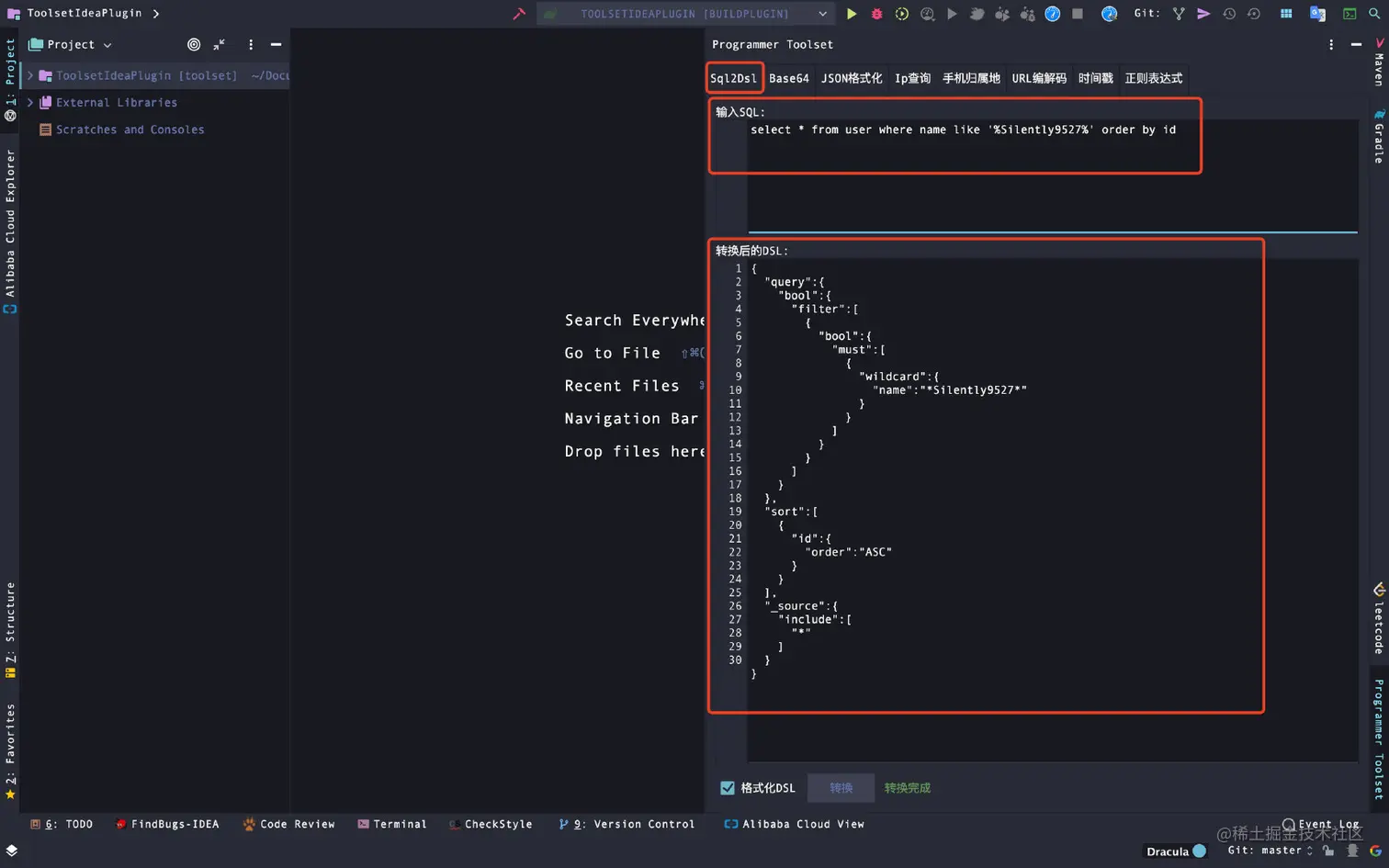This screenshot has height=868, width=1389.
Task: Open the JSON格式化 tab
Action: click(852, 78)
